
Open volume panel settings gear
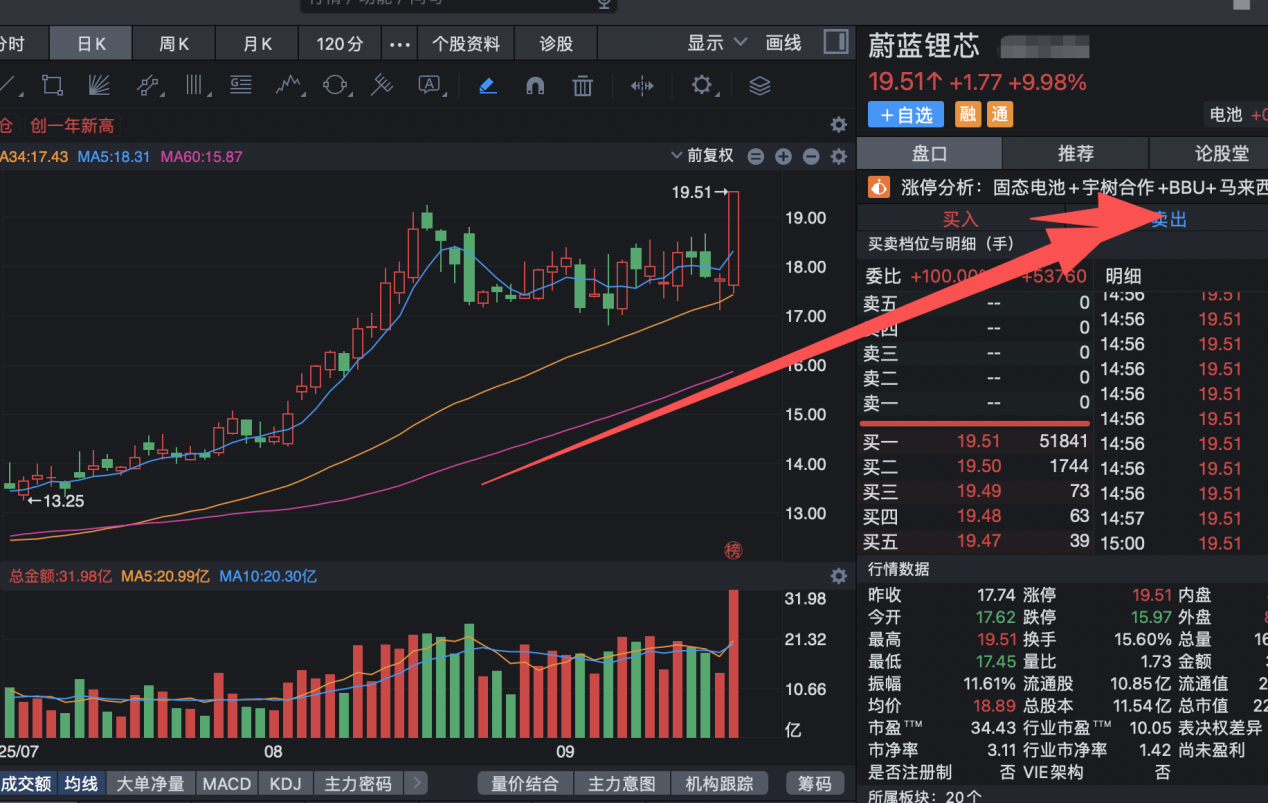(839, 576)
